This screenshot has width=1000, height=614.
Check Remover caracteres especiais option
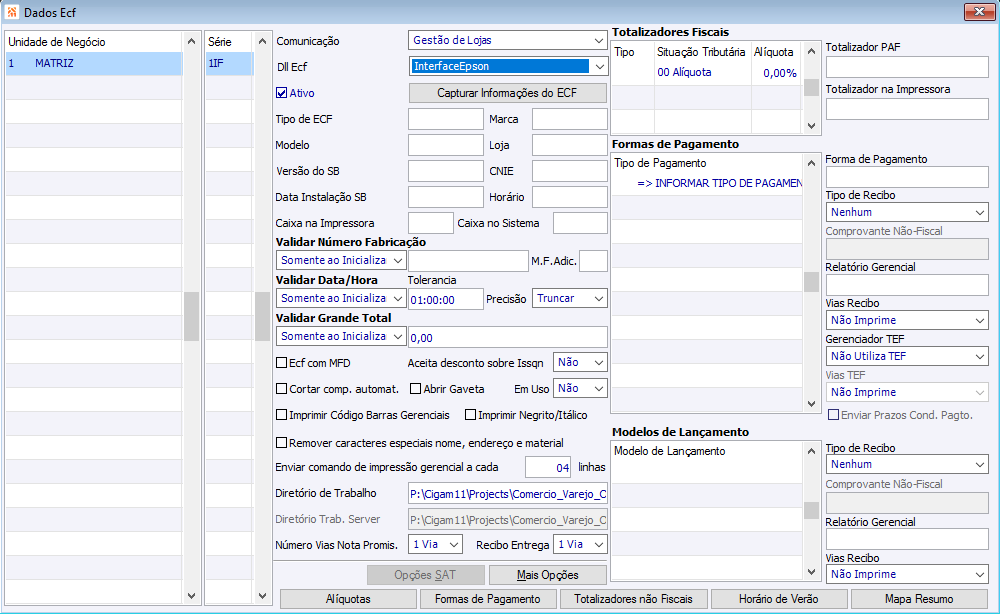281,442
